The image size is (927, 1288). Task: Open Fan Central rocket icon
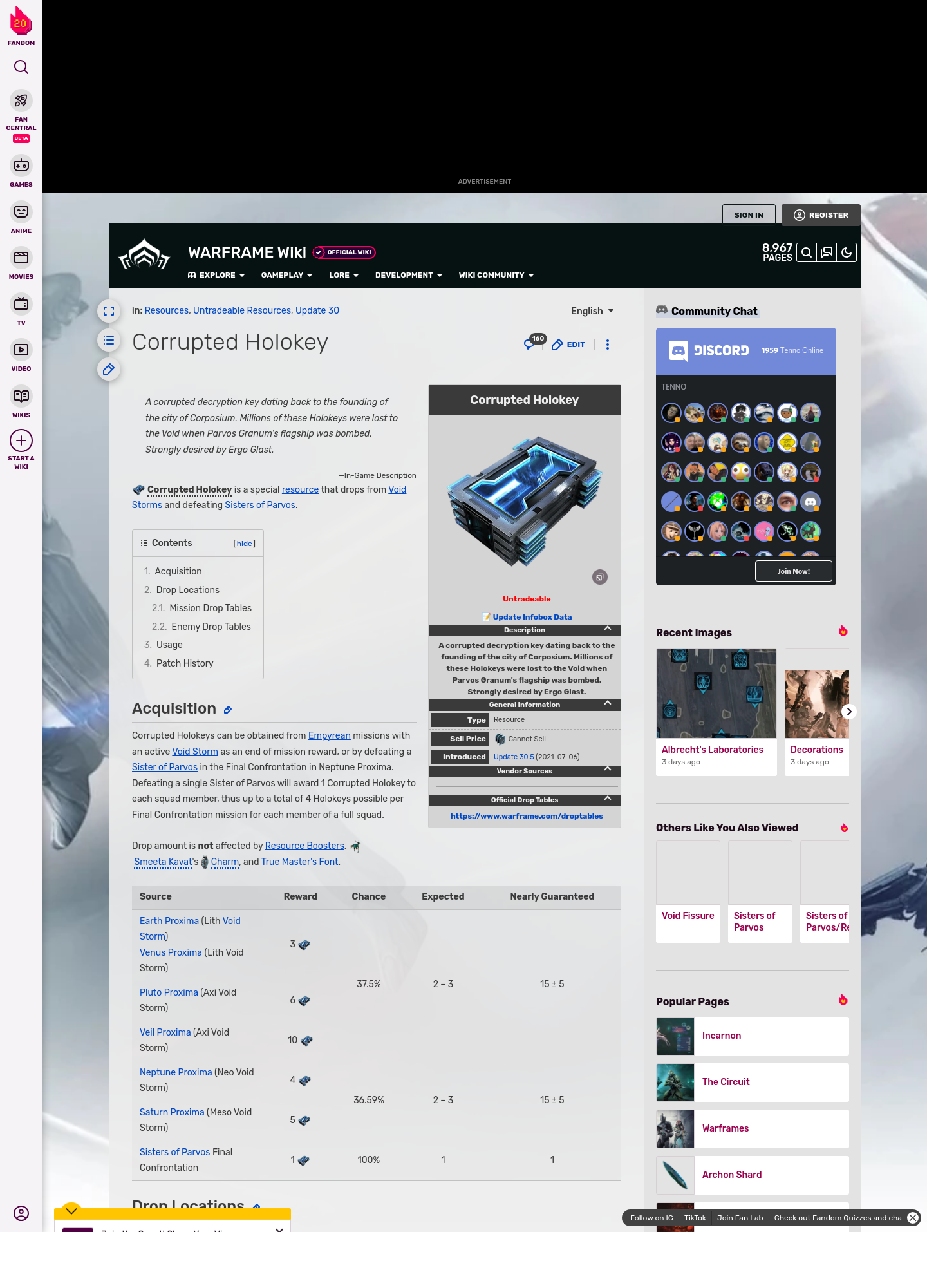[21, 100]
